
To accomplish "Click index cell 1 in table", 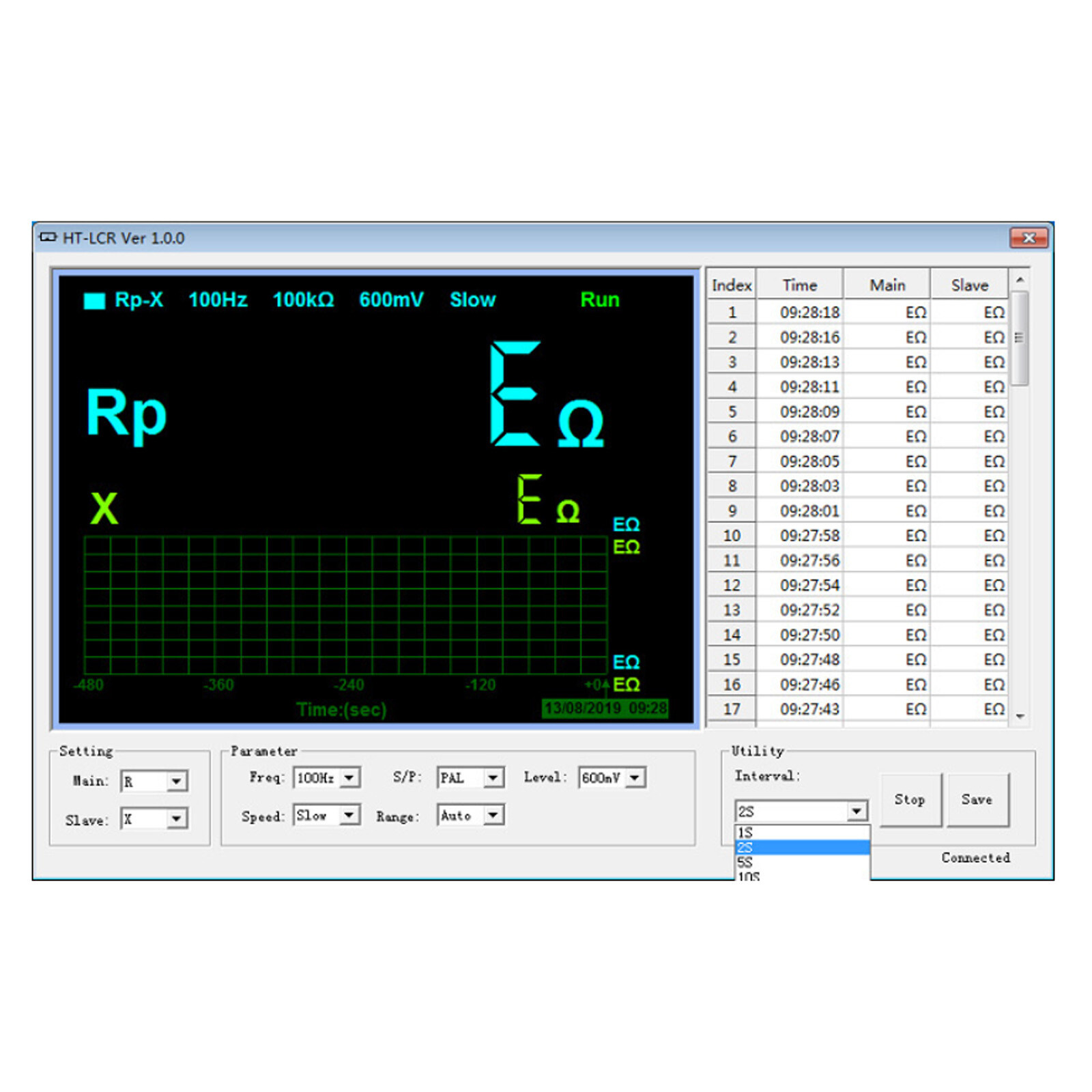I will [732, 313].
